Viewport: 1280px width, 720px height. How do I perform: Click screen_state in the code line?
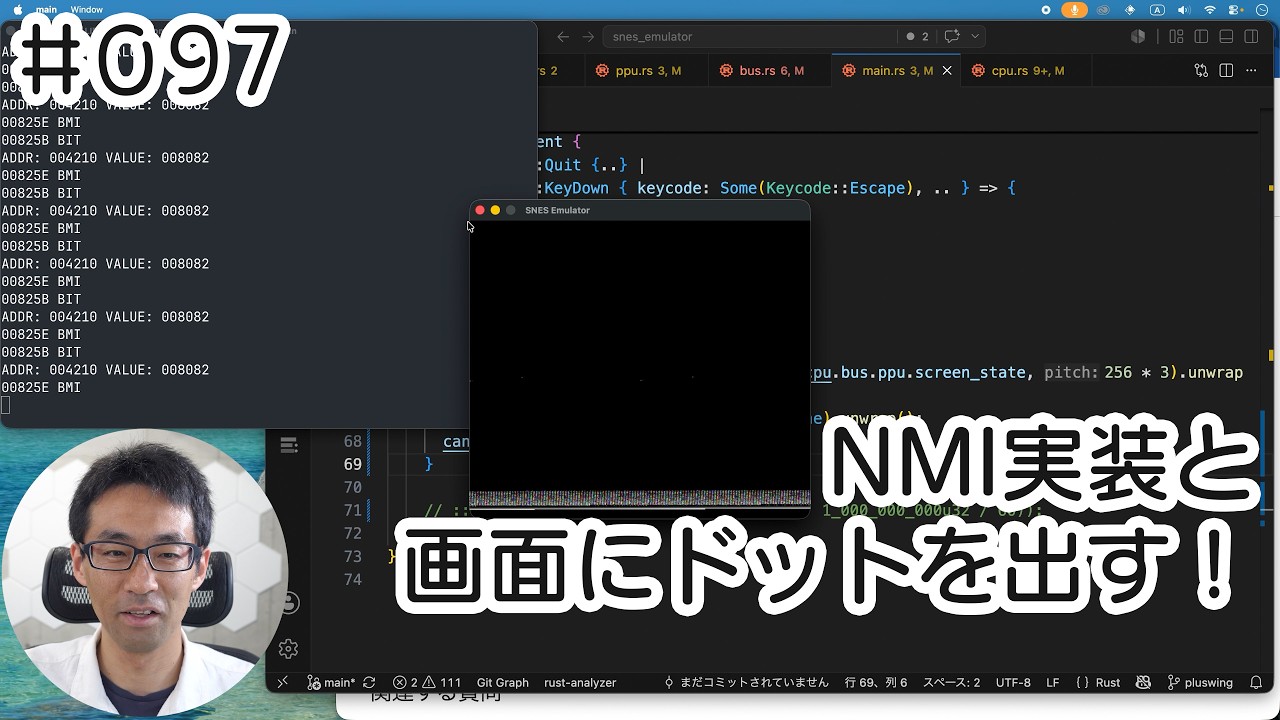point(969,372)
